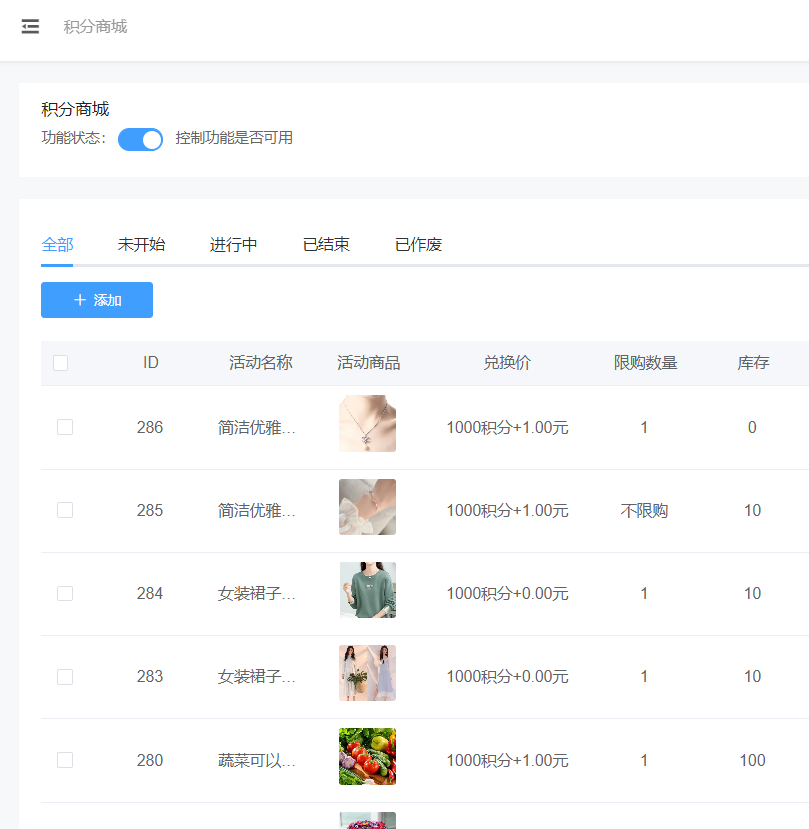Click the ID column header
This screenshot has width=809, height=829.
[151, 363]
